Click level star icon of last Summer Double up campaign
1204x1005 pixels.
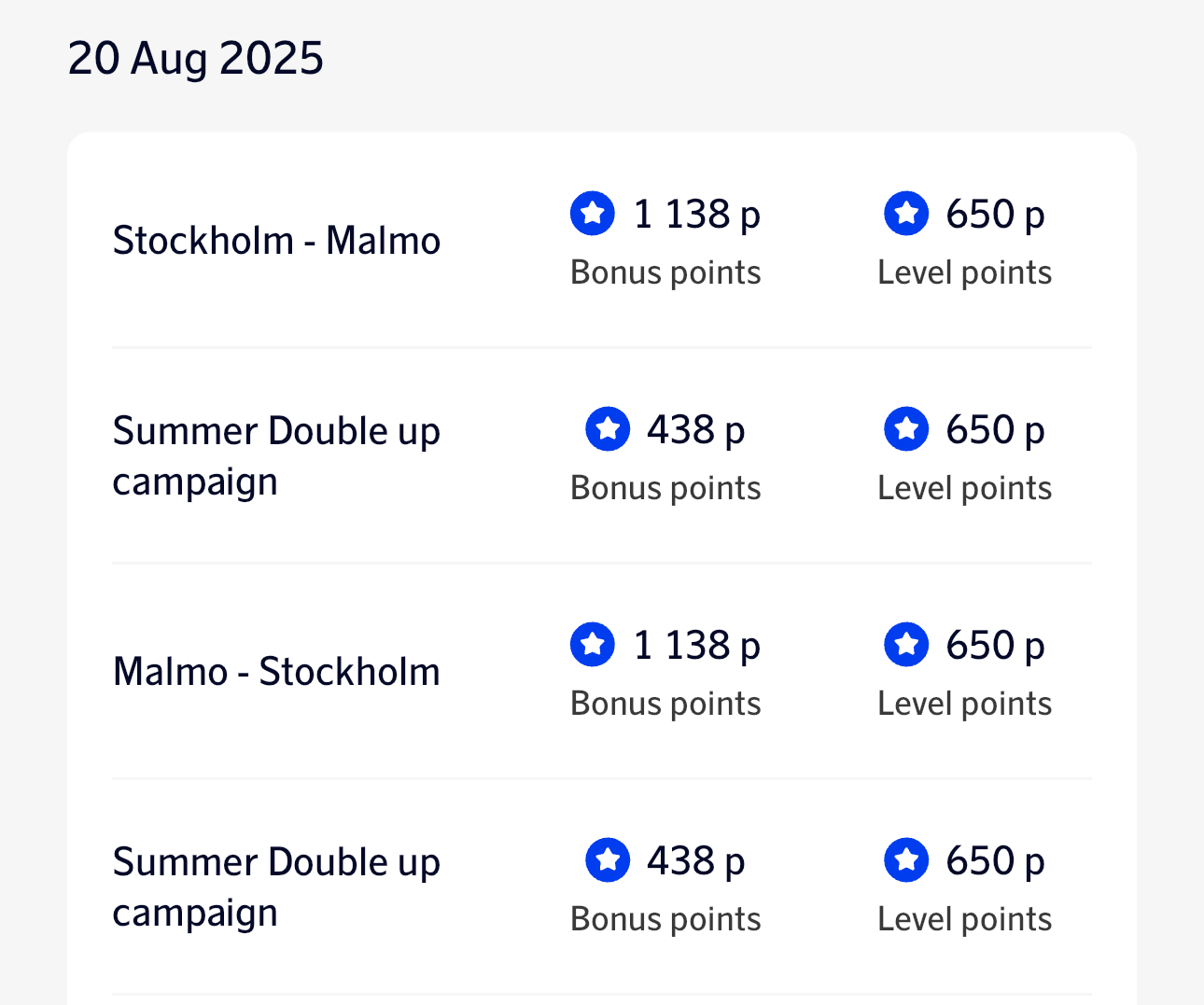click(906, 860)
